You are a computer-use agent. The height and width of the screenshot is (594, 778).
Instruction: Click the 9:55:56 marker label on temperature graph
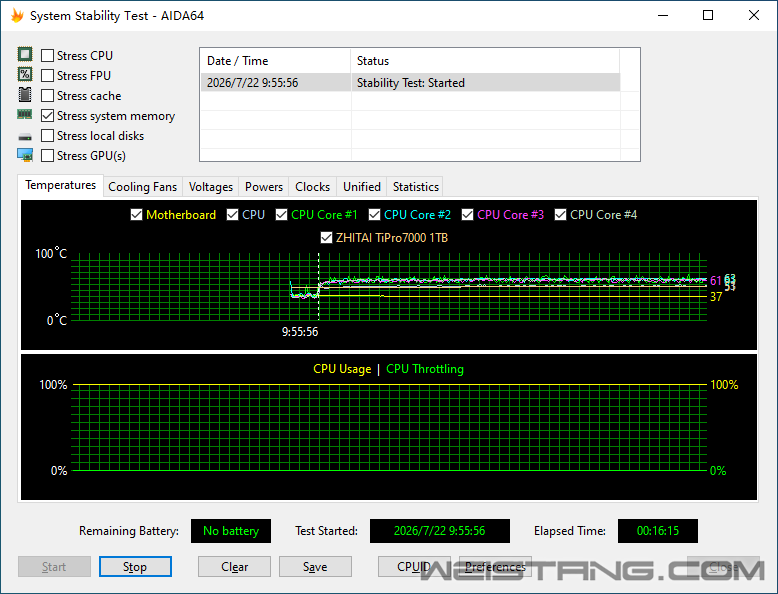click(x=300, y=332)
